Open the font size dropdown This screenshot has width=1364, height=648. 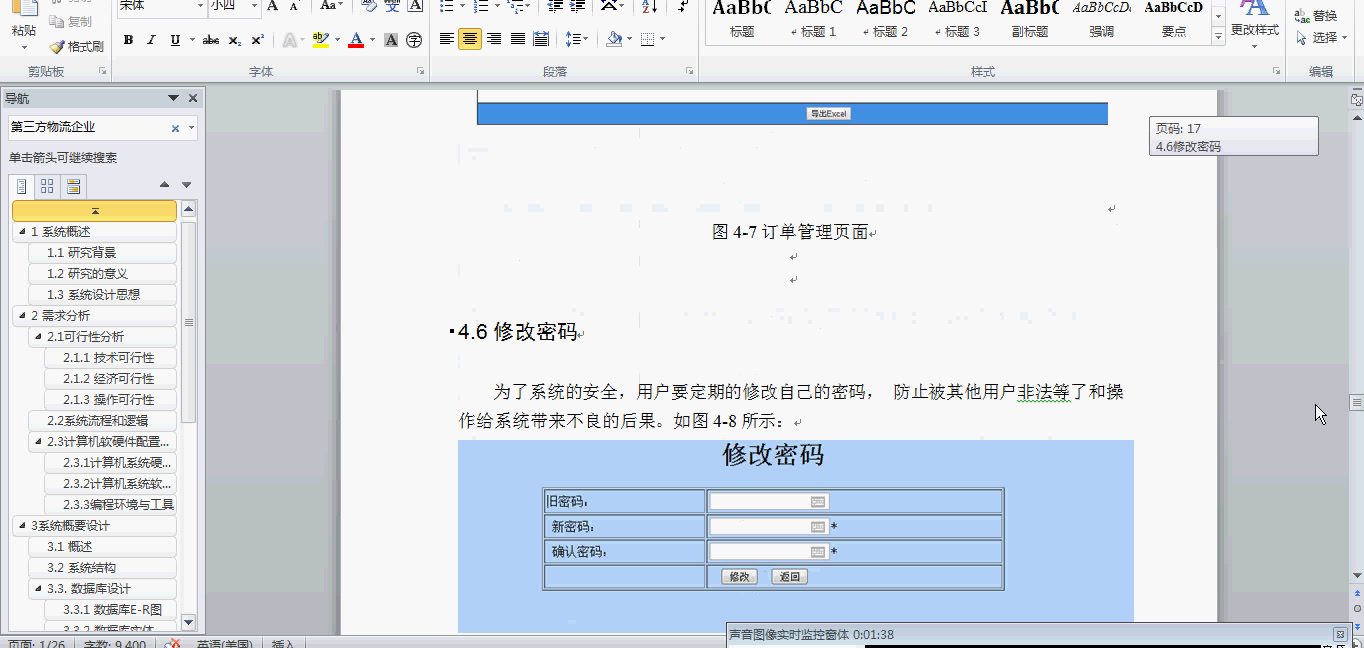coord(253,7)
